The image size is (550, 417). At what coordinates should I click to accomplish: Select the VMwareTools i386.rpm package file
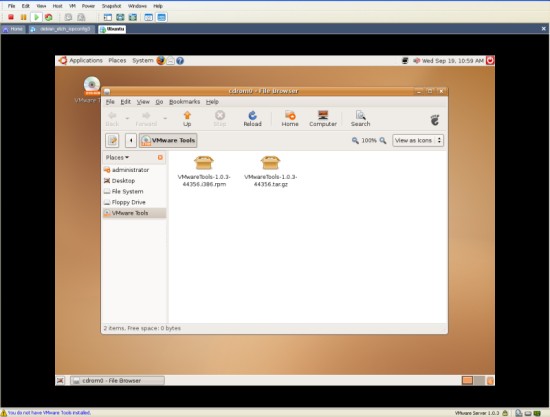click(204, 171)
